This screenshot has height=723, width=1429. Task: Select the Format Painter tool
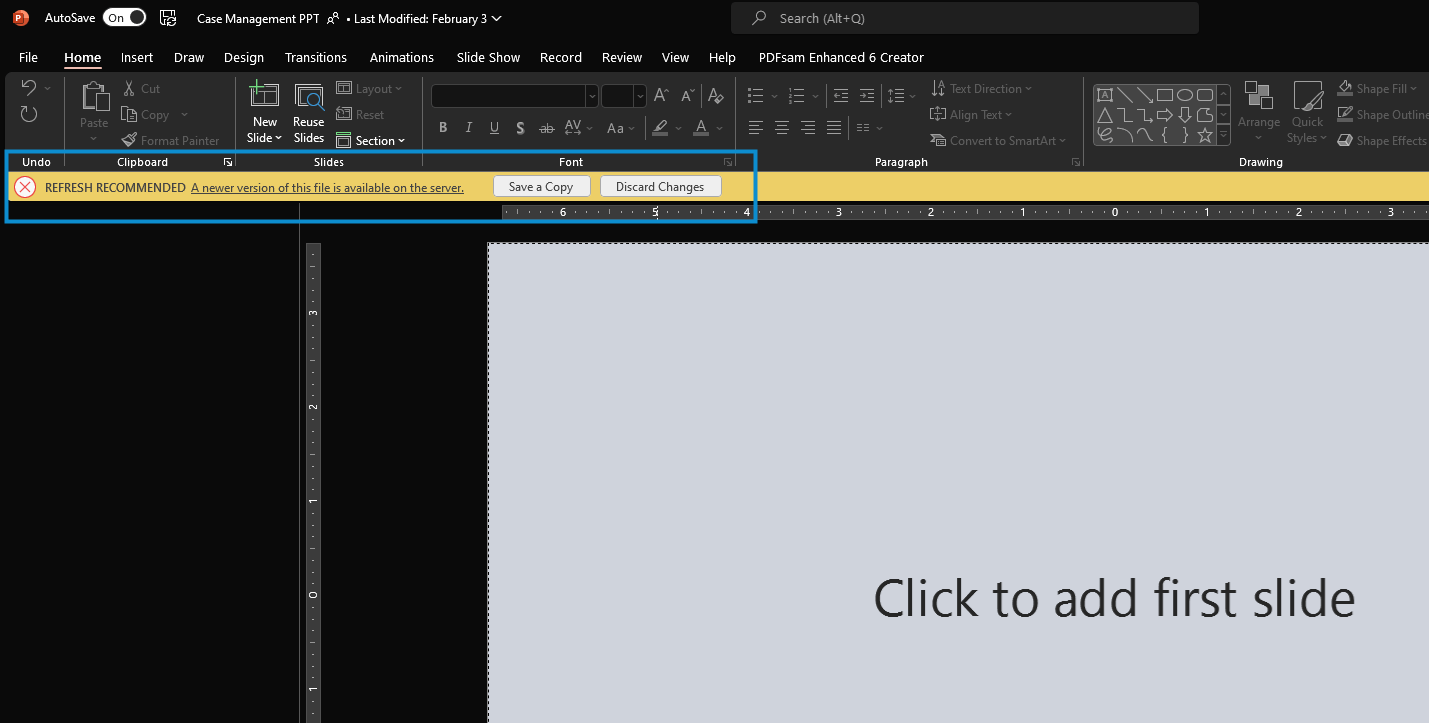tap(170, 141)
